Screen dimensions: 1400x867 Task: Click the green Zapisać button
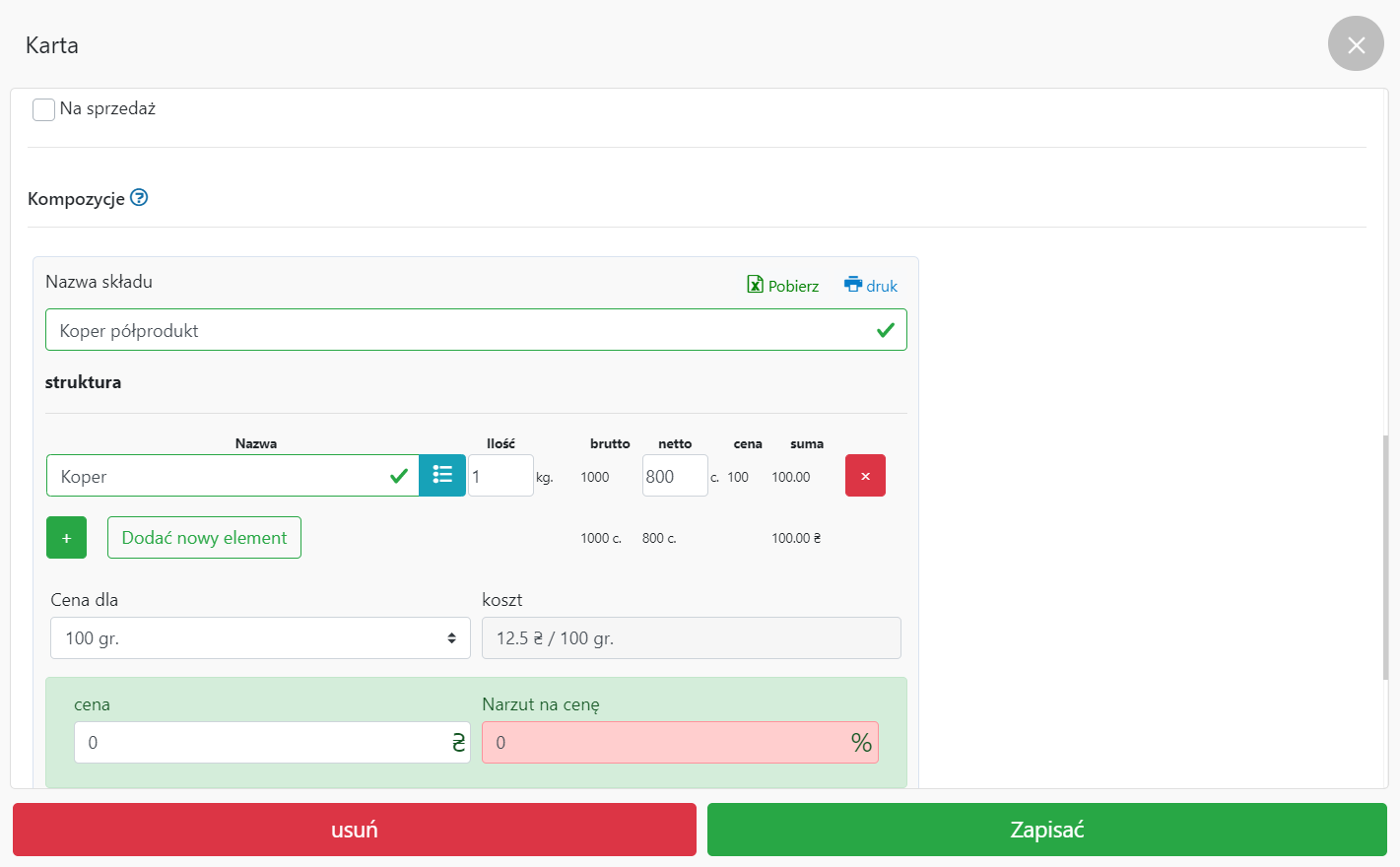[x=1046, y=830]
